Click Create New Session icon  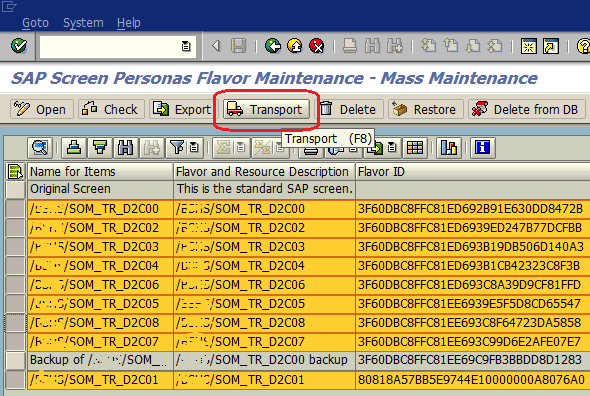[x=528, y=46]
